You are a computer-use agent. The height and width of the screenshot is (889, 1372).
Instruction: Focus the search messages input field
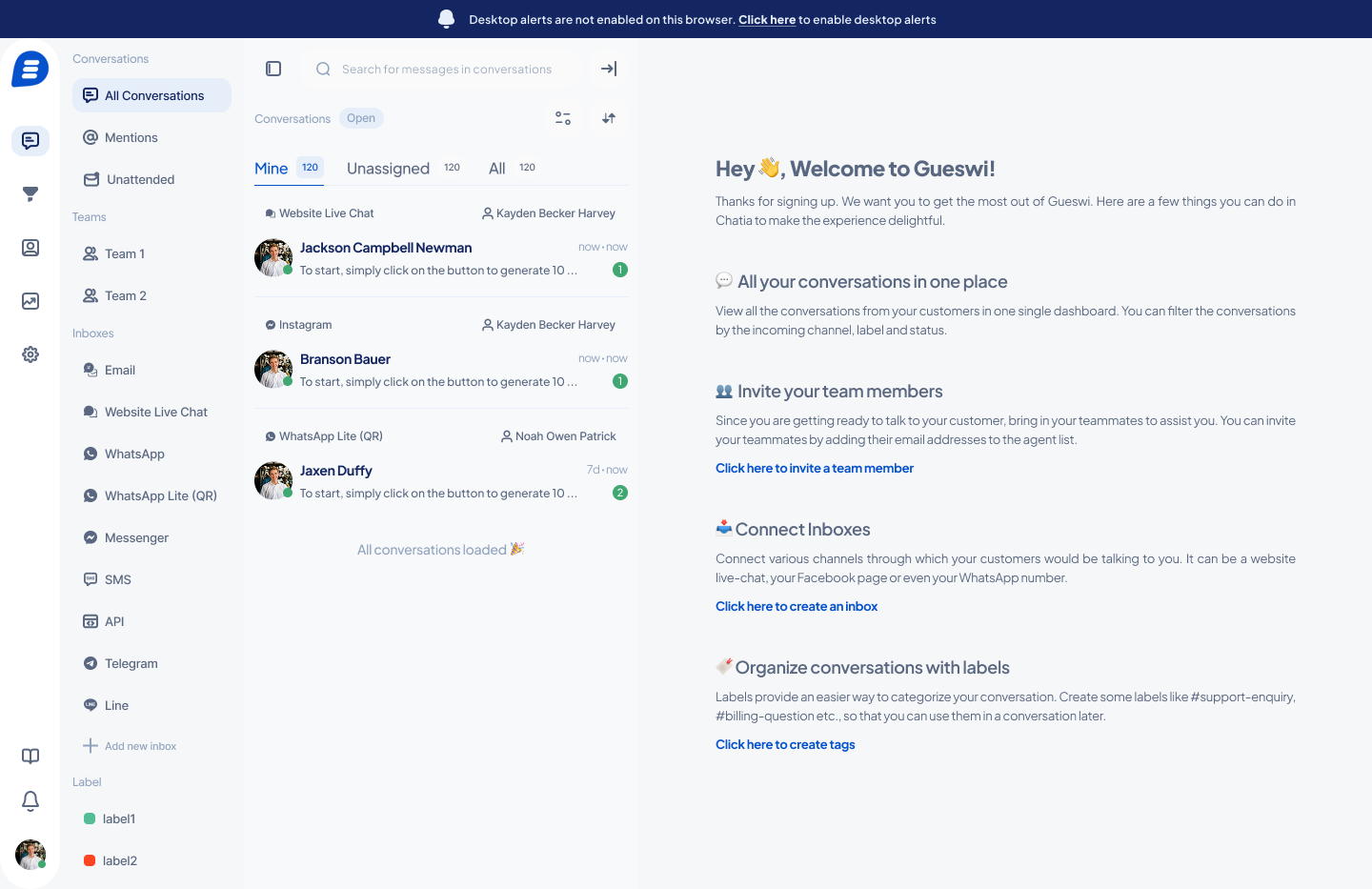pos(446,69)
